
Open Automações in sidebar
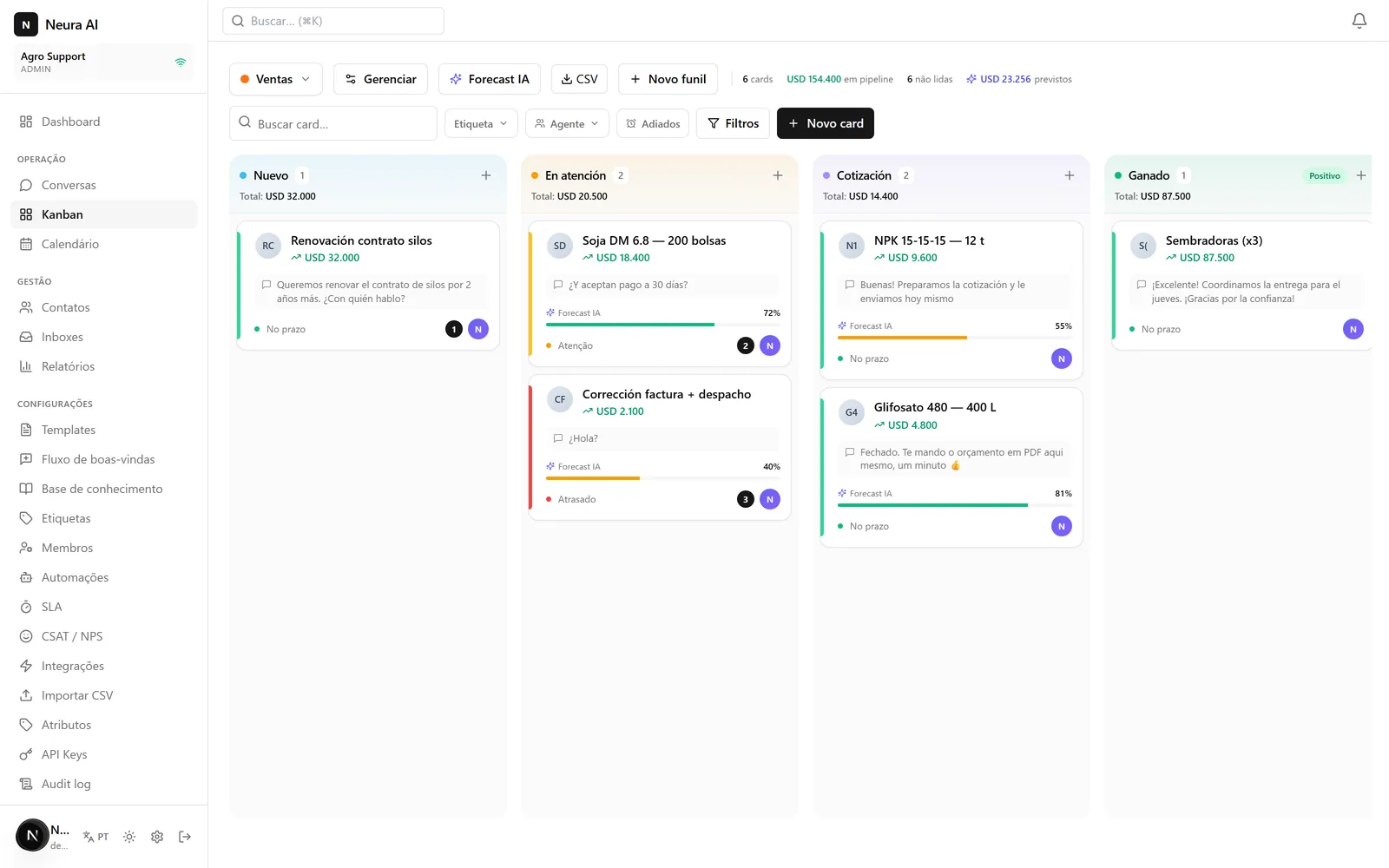[x=104, y=577]
